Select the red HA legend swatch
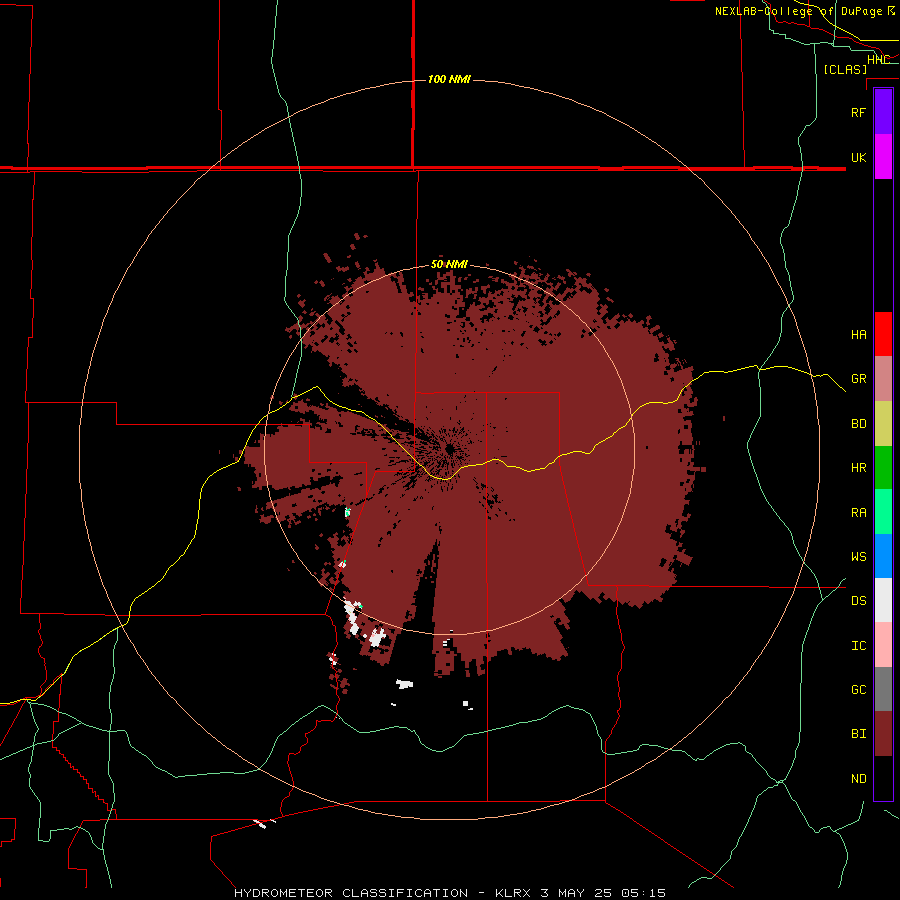900x900 pixels. pyautogui.click(x=883, y=334)
